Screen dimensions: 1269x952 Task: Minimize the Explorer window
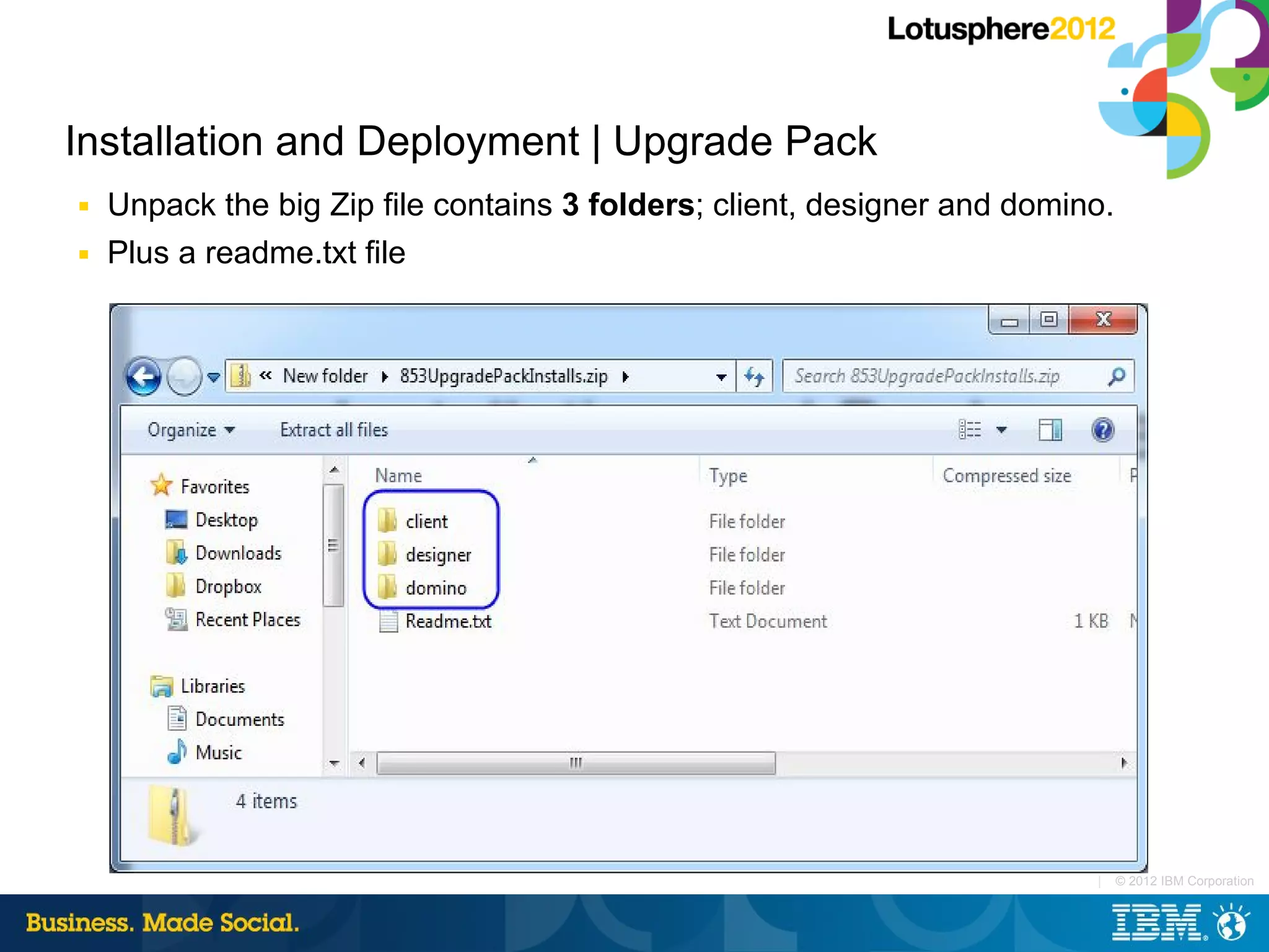pos(1009,320)
